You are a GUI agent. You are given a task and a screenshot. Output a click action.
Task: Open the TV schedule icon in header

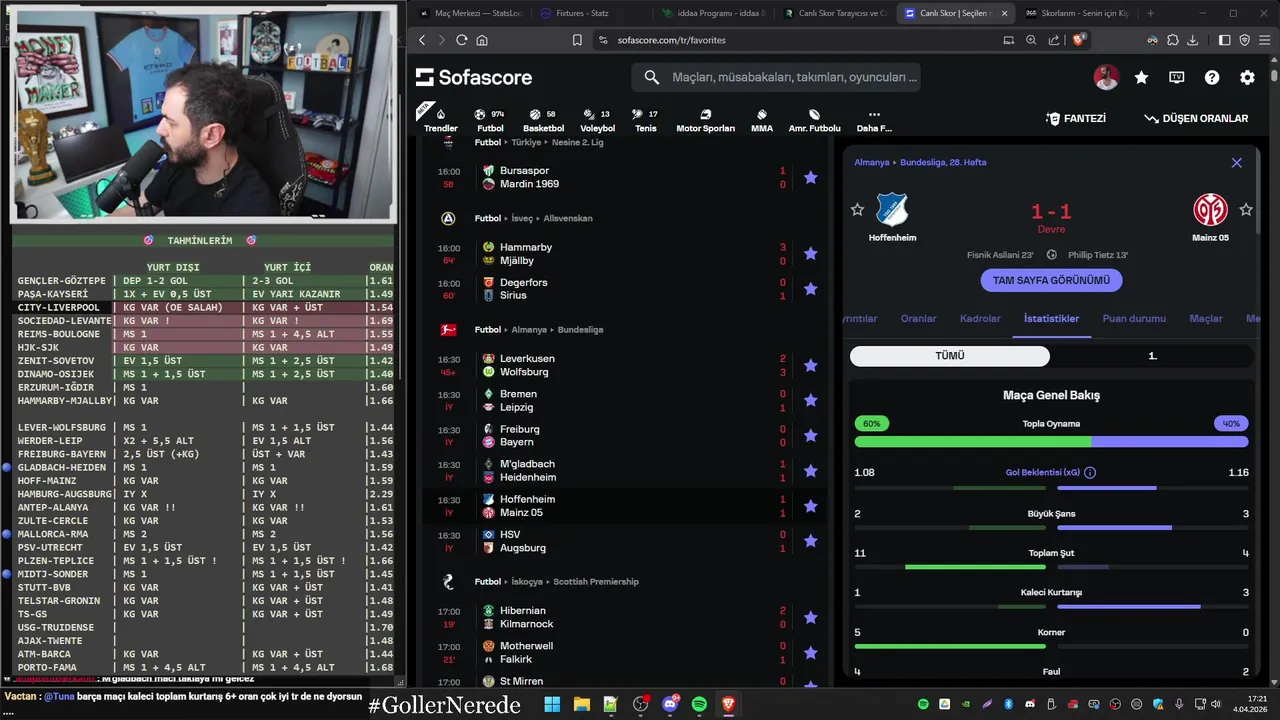[1177, 77]
